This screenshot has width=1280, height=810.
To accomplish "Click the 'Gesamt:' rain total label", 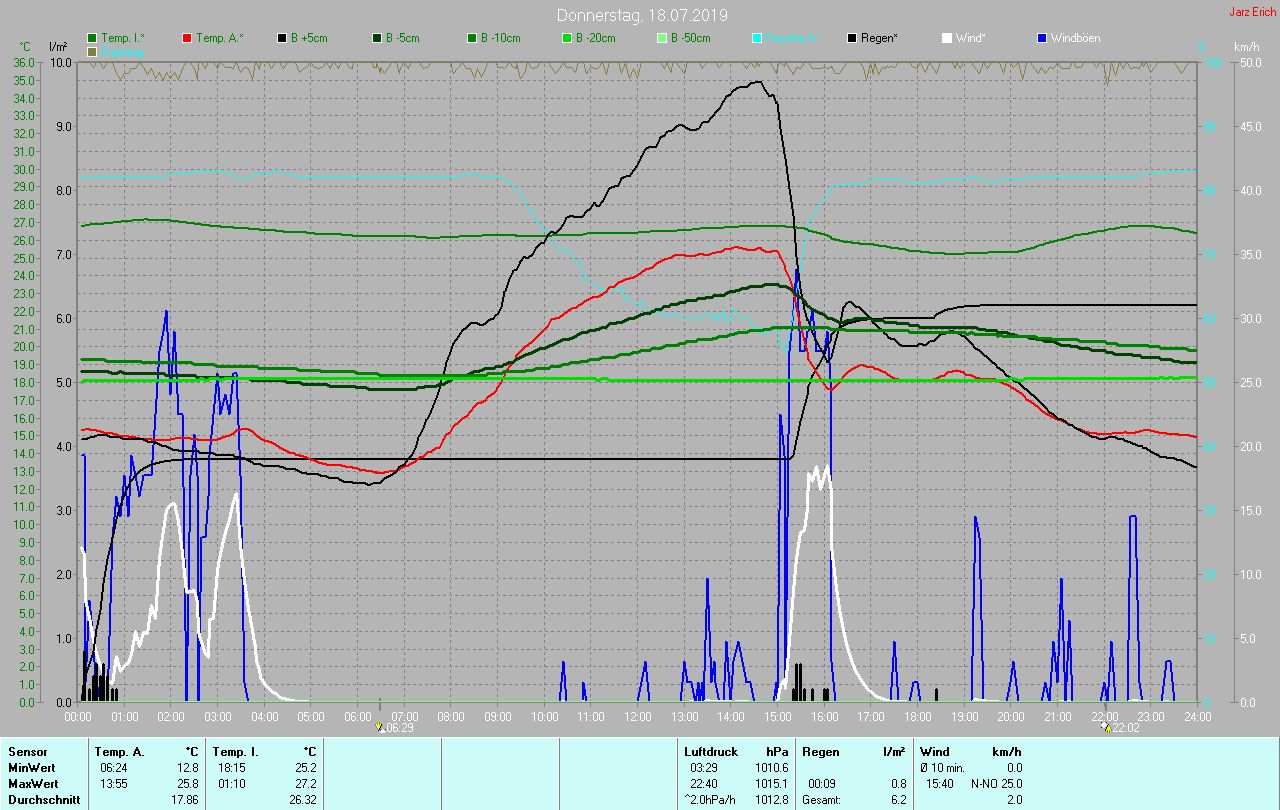I will pyautogui.click(x=821, y=800).
